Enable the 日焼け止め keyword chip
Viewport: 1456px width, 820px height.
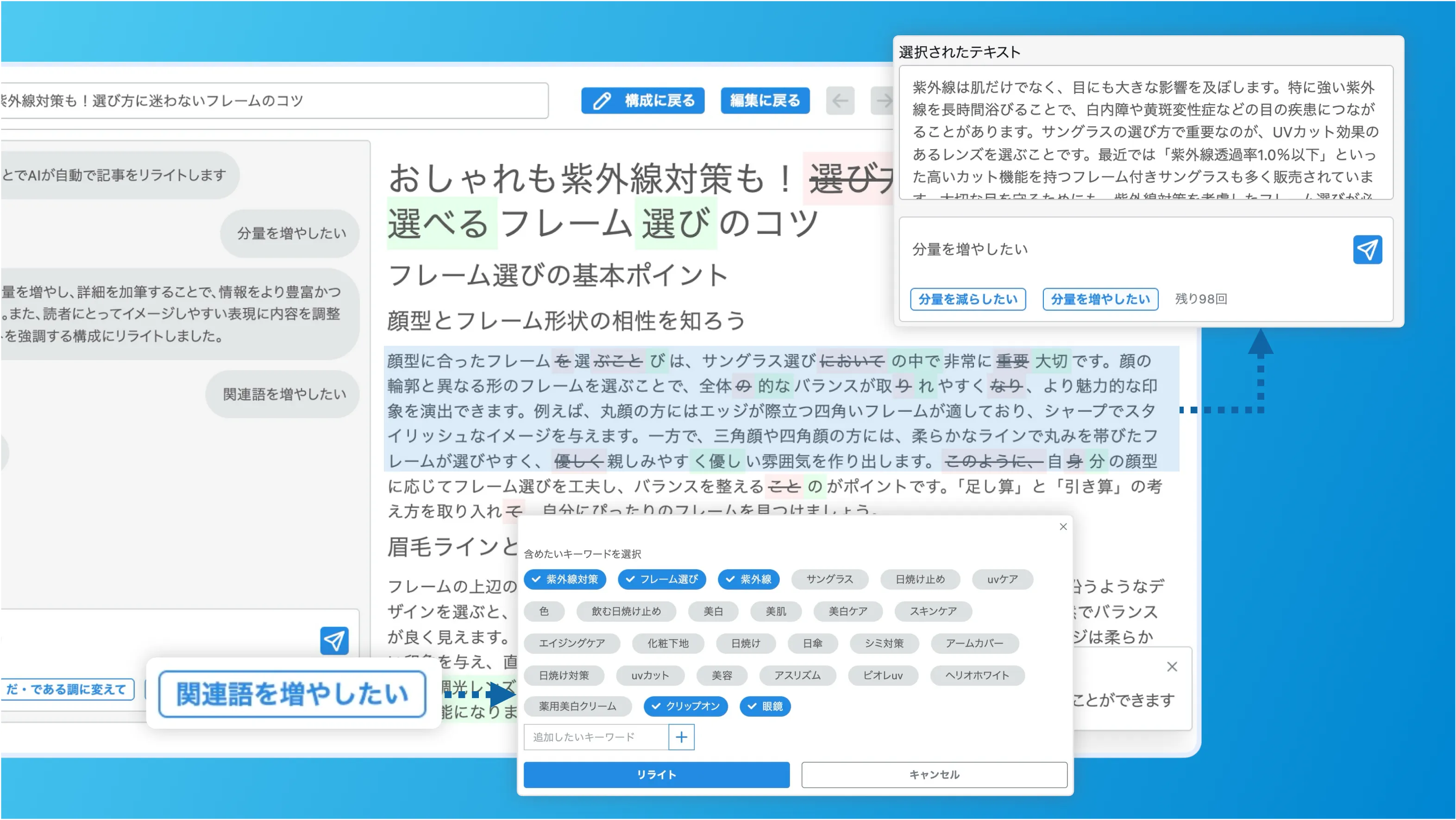point(920,579)
